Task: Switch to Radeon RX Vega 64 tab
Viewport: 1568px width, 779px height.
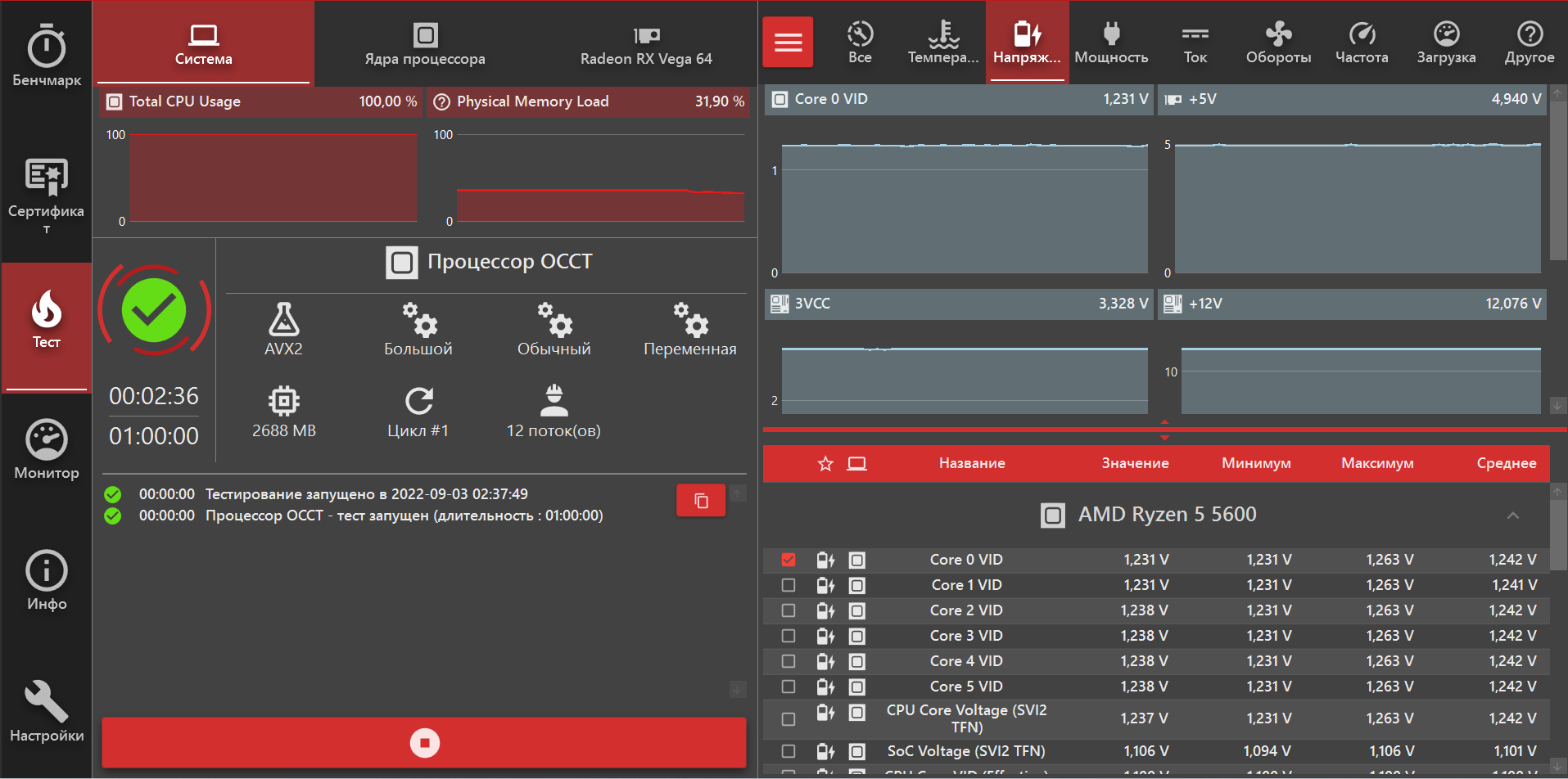Action: (x=646, y=43)
